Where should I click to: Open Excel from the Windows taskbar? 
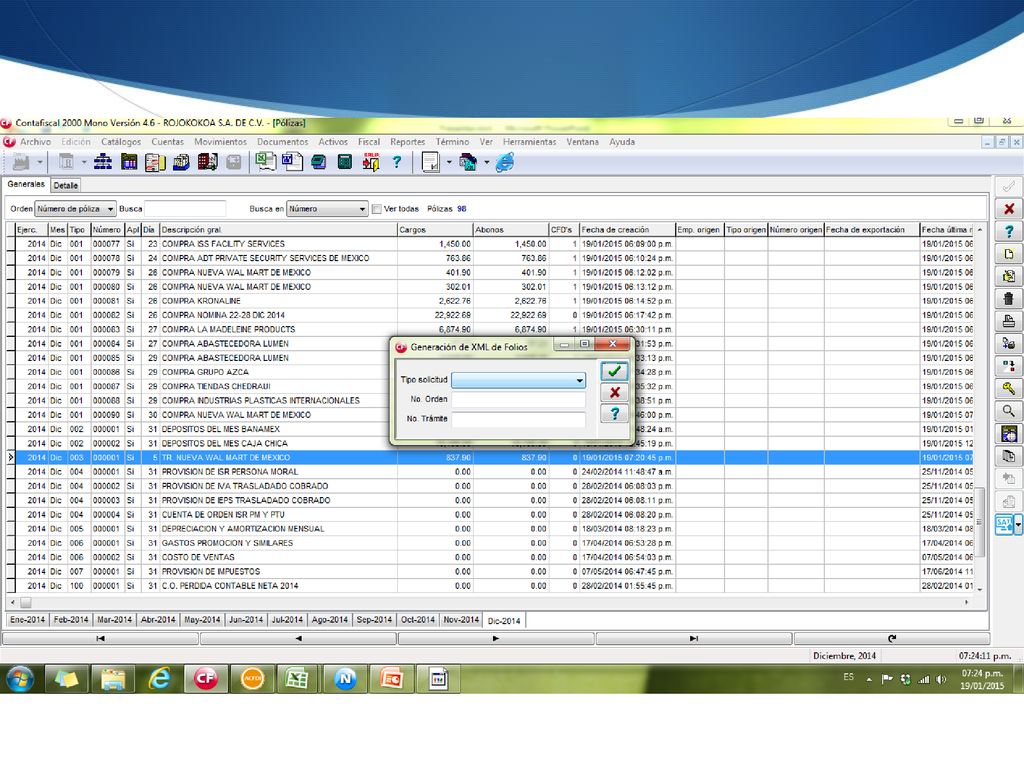(297, 679)
